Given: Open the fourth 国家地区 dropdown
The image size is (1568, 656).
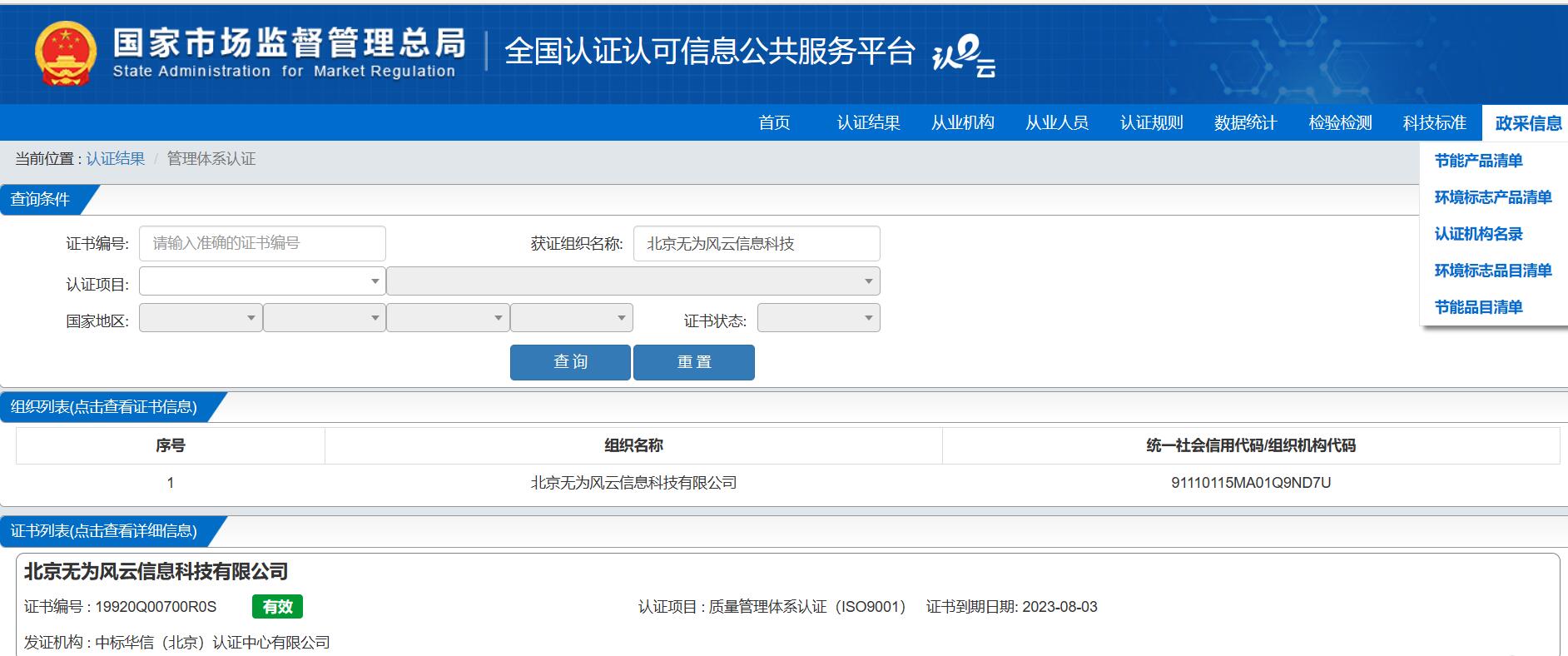Looking at the screenshot, I should click(572, 318).
